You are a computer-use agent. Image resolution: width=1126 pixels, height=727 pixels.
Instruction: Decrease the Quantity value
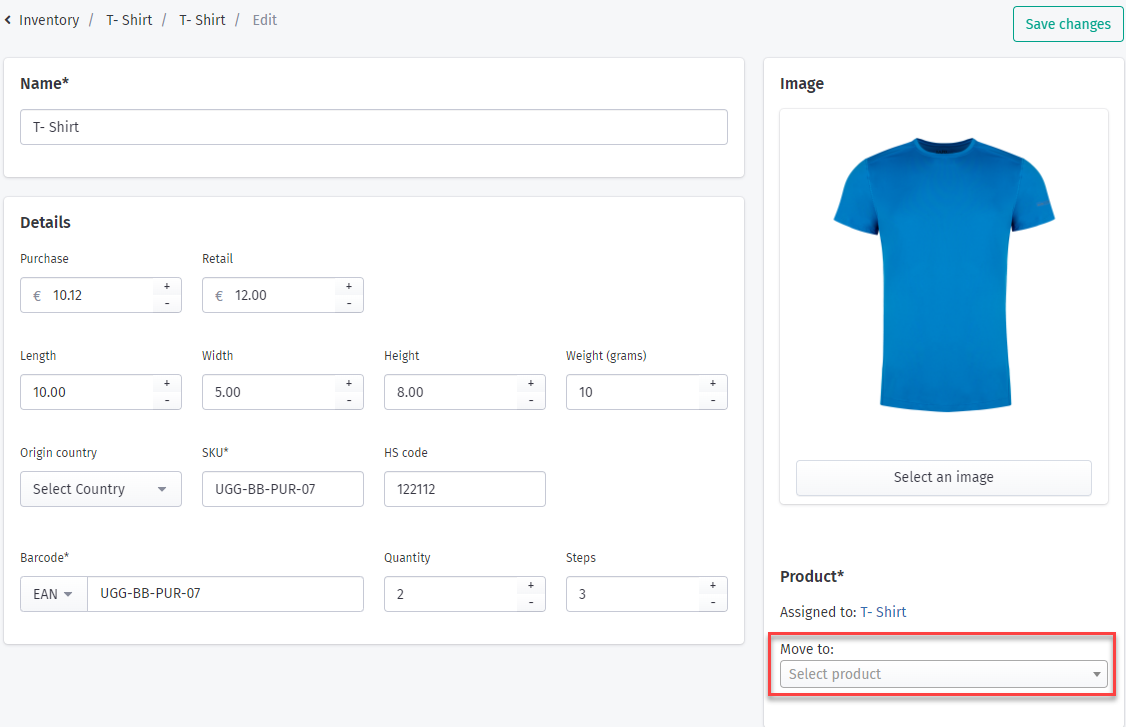(x=531, y=603)
